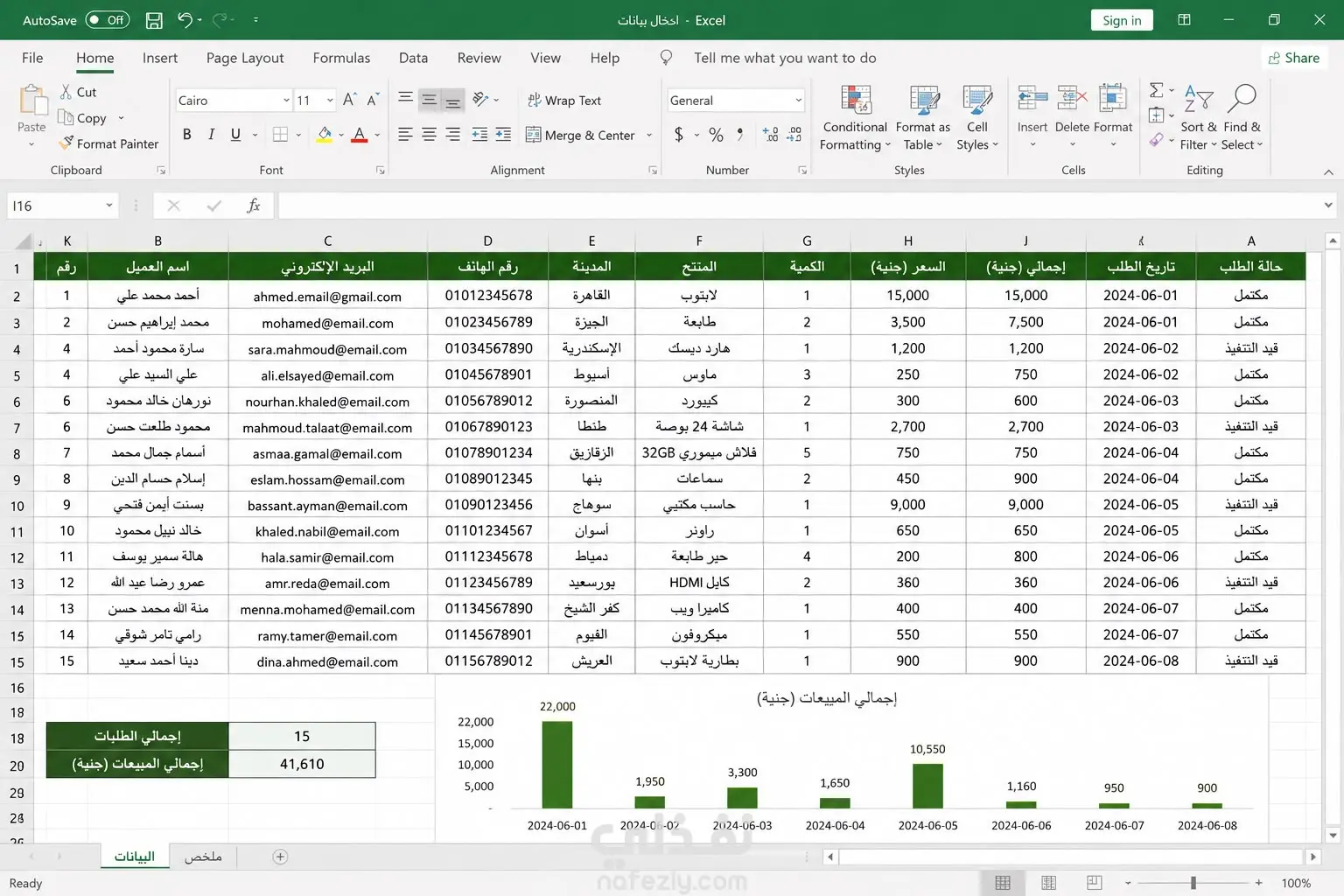Open the Font Color dropdown arrow
This screenshot has height=896, width=1344.
tap(377, 136)
